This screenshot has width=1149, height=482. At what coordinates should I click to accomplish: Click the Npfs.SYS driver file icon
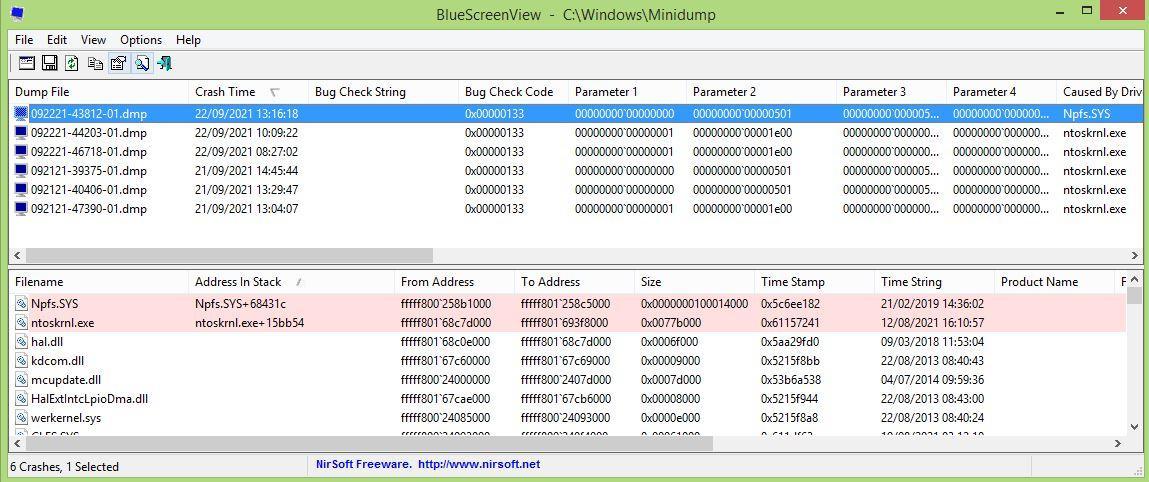21,303
